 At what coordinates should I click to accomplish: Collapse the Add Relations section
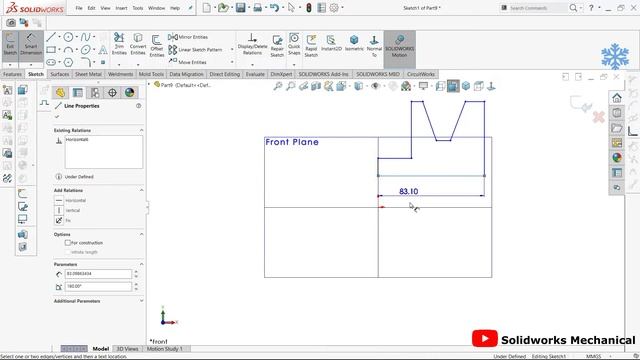pos(141,190)
